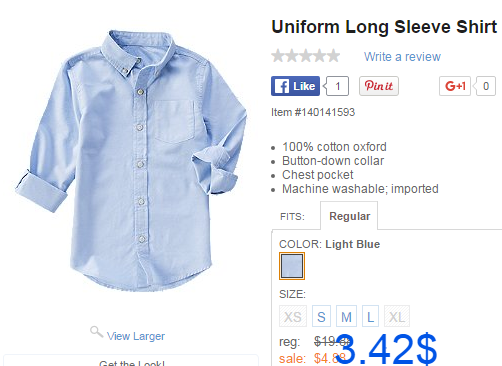The width and height of the screenshot is (502, 366).
Task: Pick the Light Blue color swatch
Action: point(292,266)
